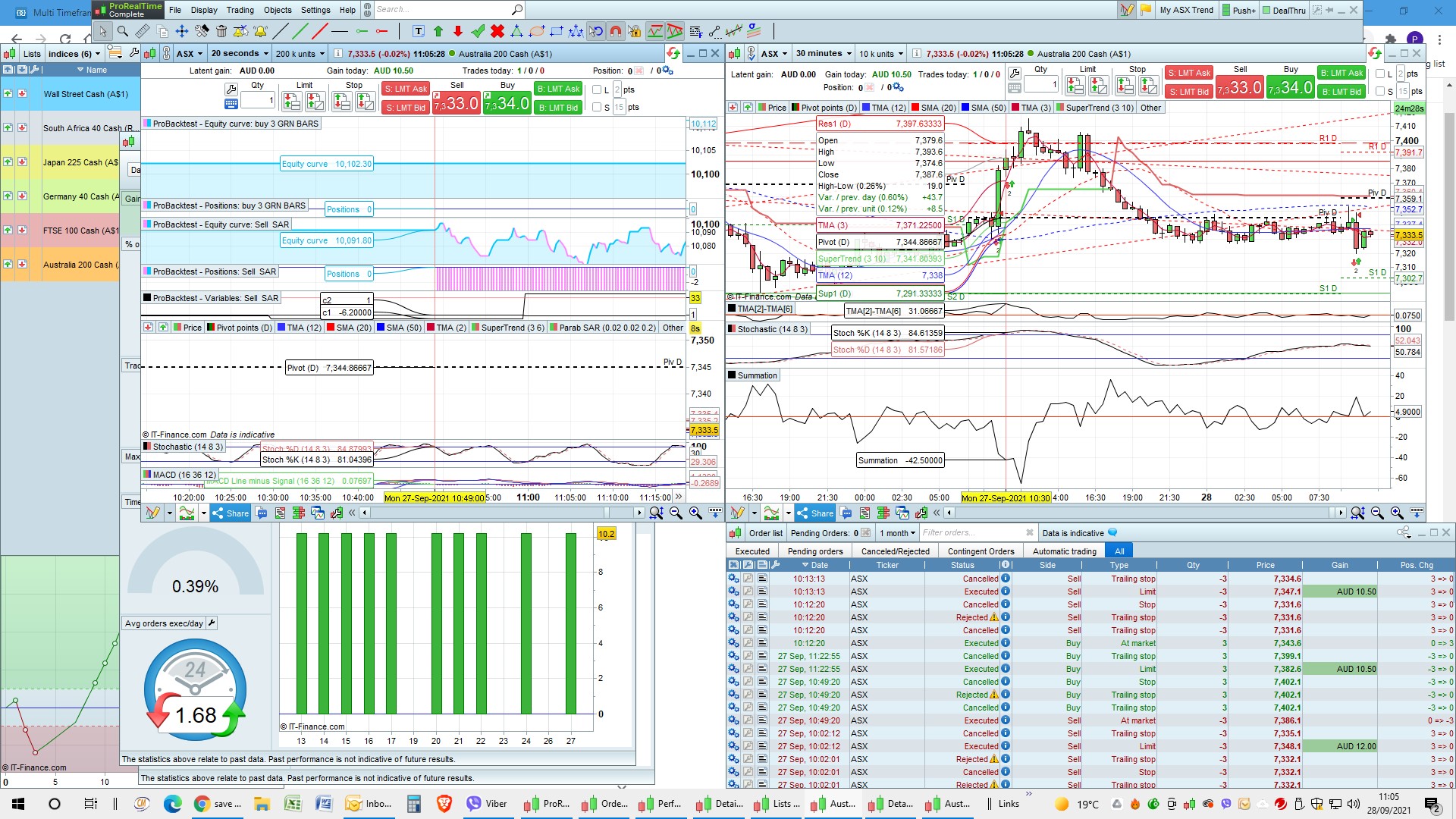Screen dimensions: 1456x819
Task: Toggle the S stop checkbox in left chart
Action: click(597, 107)
